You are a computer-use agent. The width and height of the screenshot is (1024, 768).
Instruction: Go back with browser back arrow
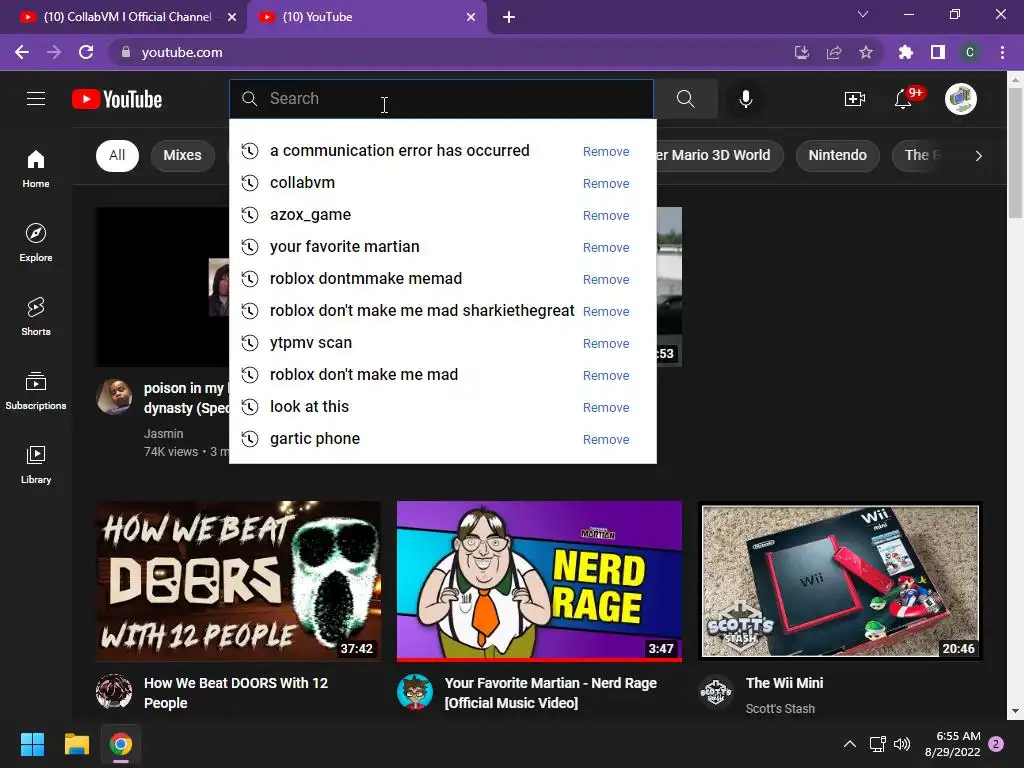[x=22, y=52]
